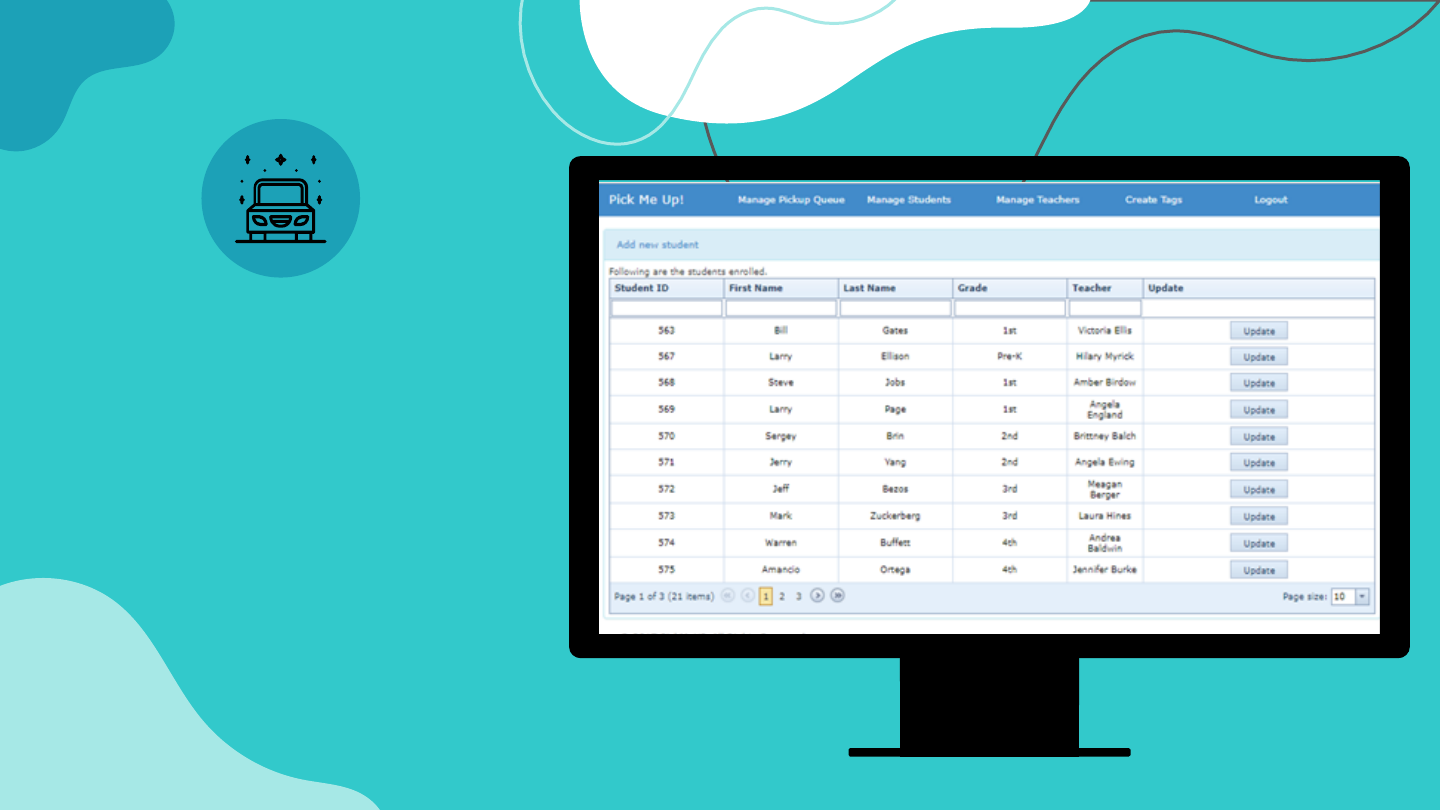Click the Add new student link

click(x=657, y=245)
